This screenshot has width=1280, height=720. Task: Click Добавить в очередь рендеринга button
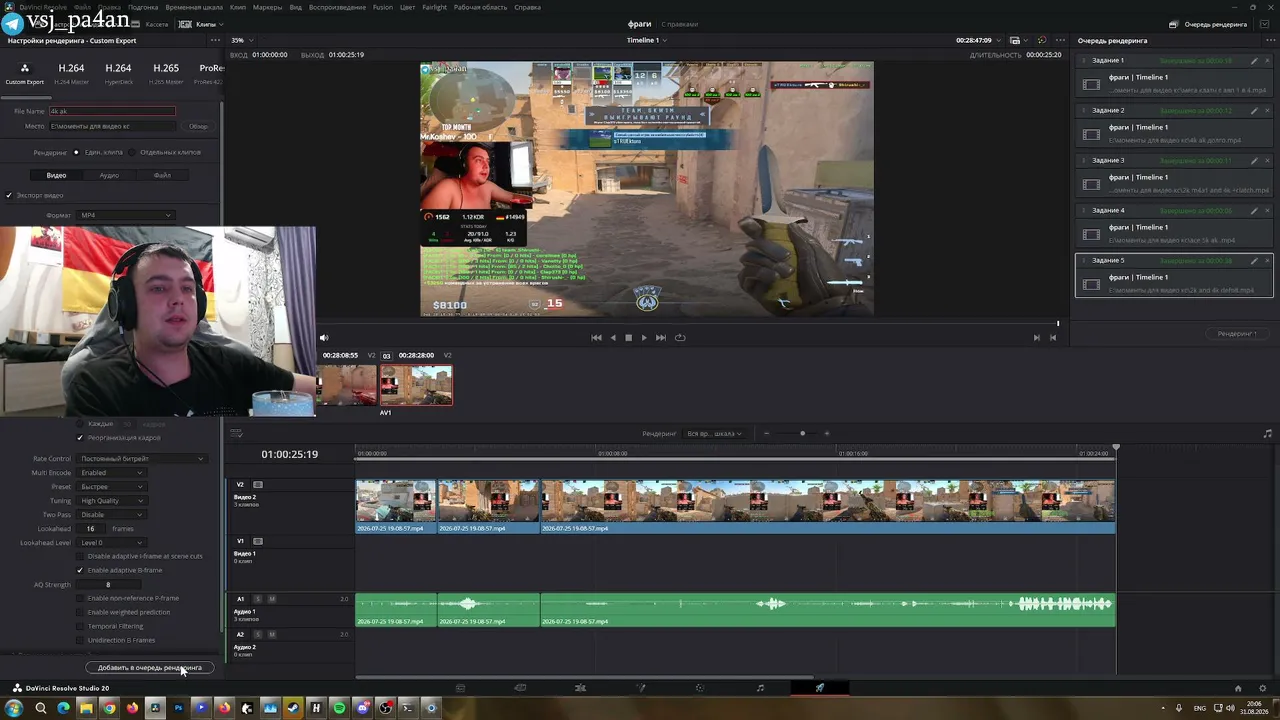point(150,668)
